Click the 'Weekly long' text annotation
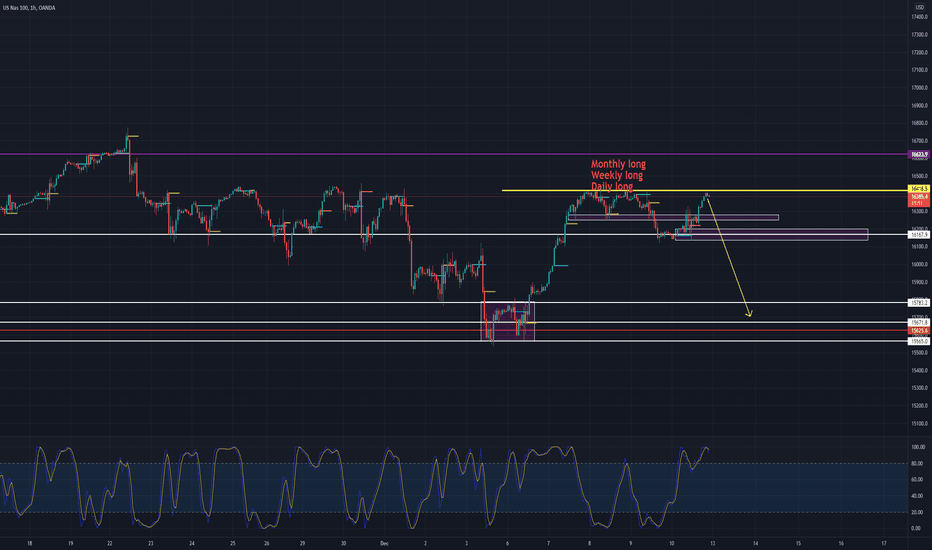Viewport: 932px width, 550px height. (x=617, y=175)
